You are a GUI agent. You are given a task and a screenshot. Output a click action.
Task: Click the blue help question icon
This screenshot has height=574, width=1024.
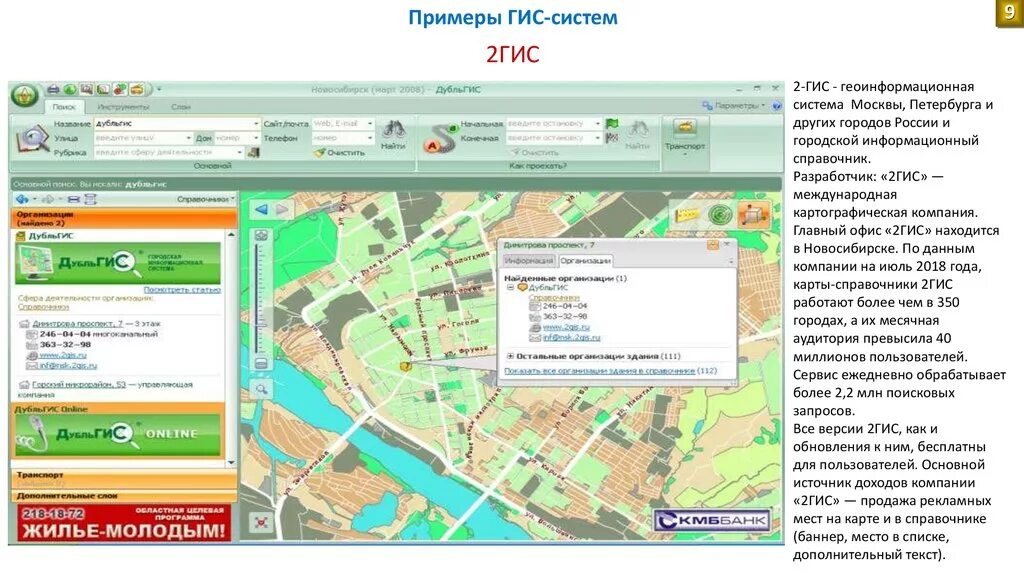[776, 105]
